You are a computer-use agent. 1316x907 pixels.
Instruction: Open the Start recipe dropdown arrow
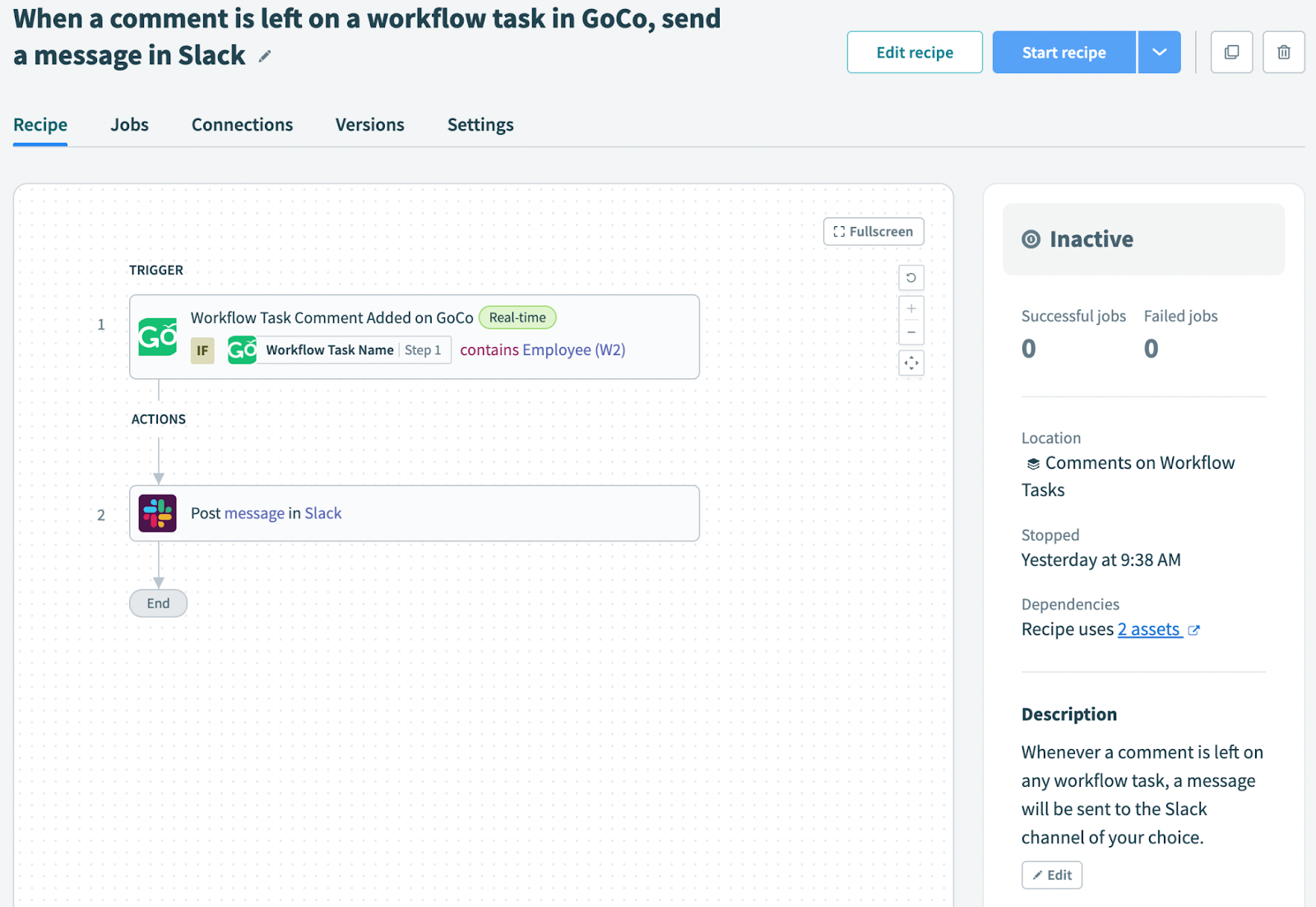tap(1159, 53)
